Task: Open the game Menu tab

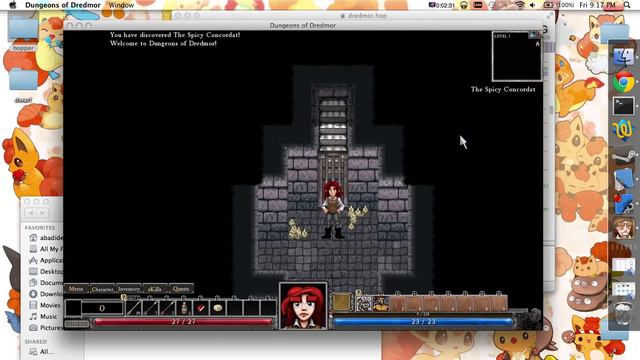Action: click(x=76, y=289)
